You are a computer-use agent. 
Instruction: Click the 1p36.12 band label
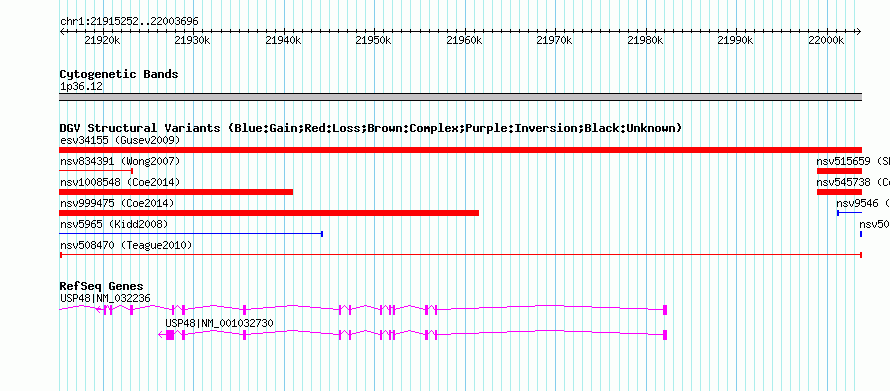click(81, 87)
